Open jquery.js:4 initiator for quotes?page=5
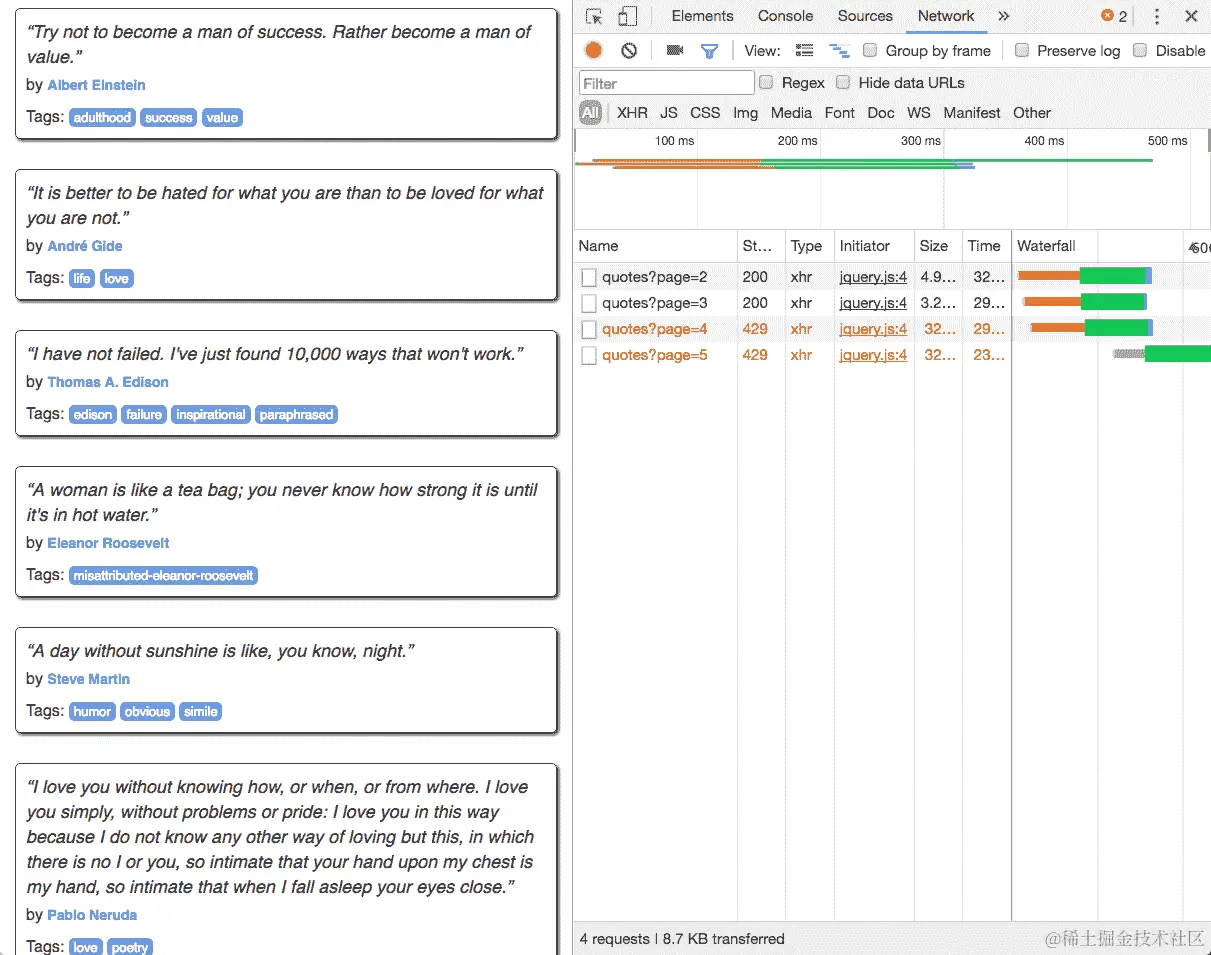 coord(873,355)
